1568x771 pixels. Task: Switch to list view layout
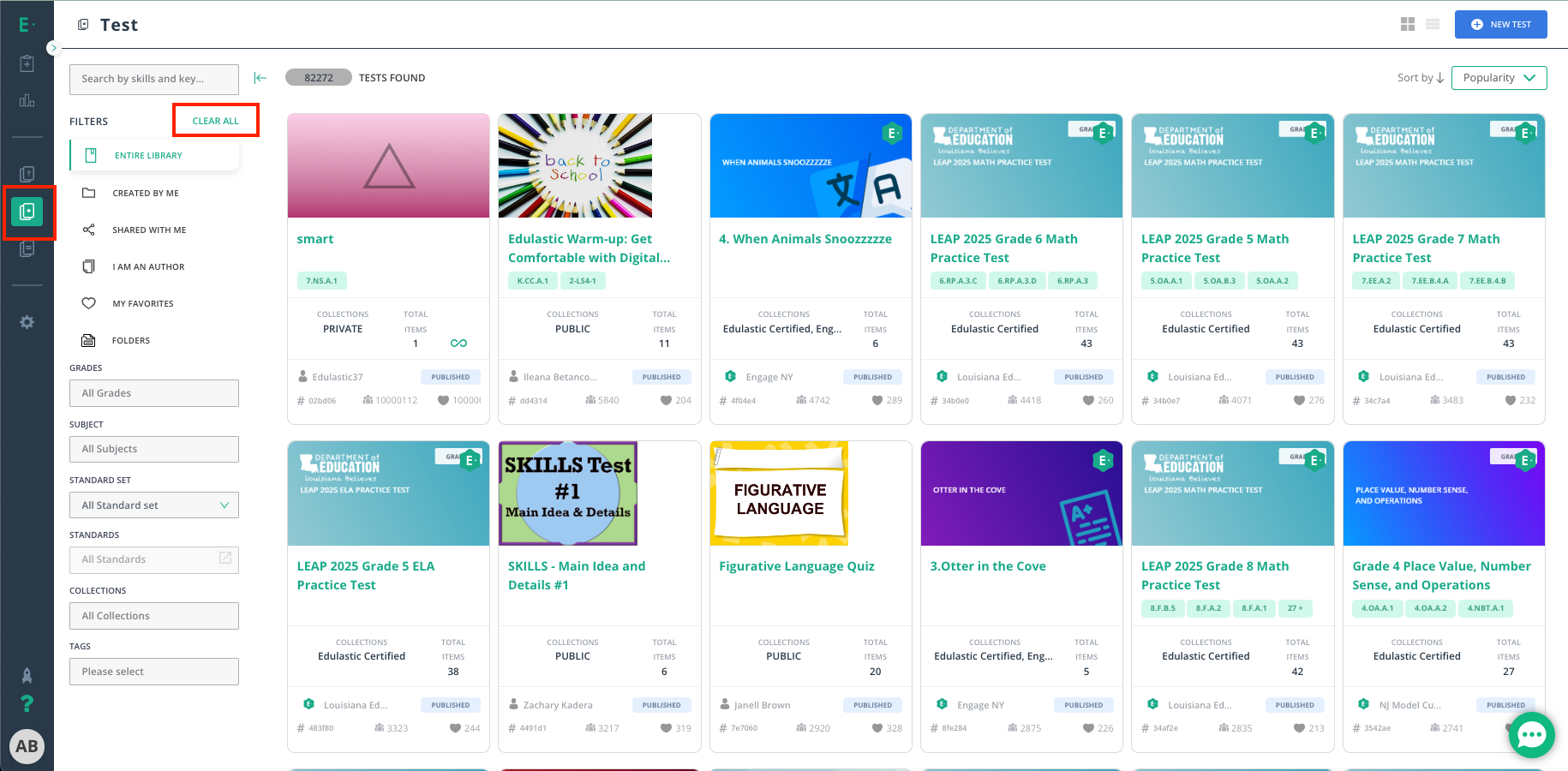(x=1433, y=25)
